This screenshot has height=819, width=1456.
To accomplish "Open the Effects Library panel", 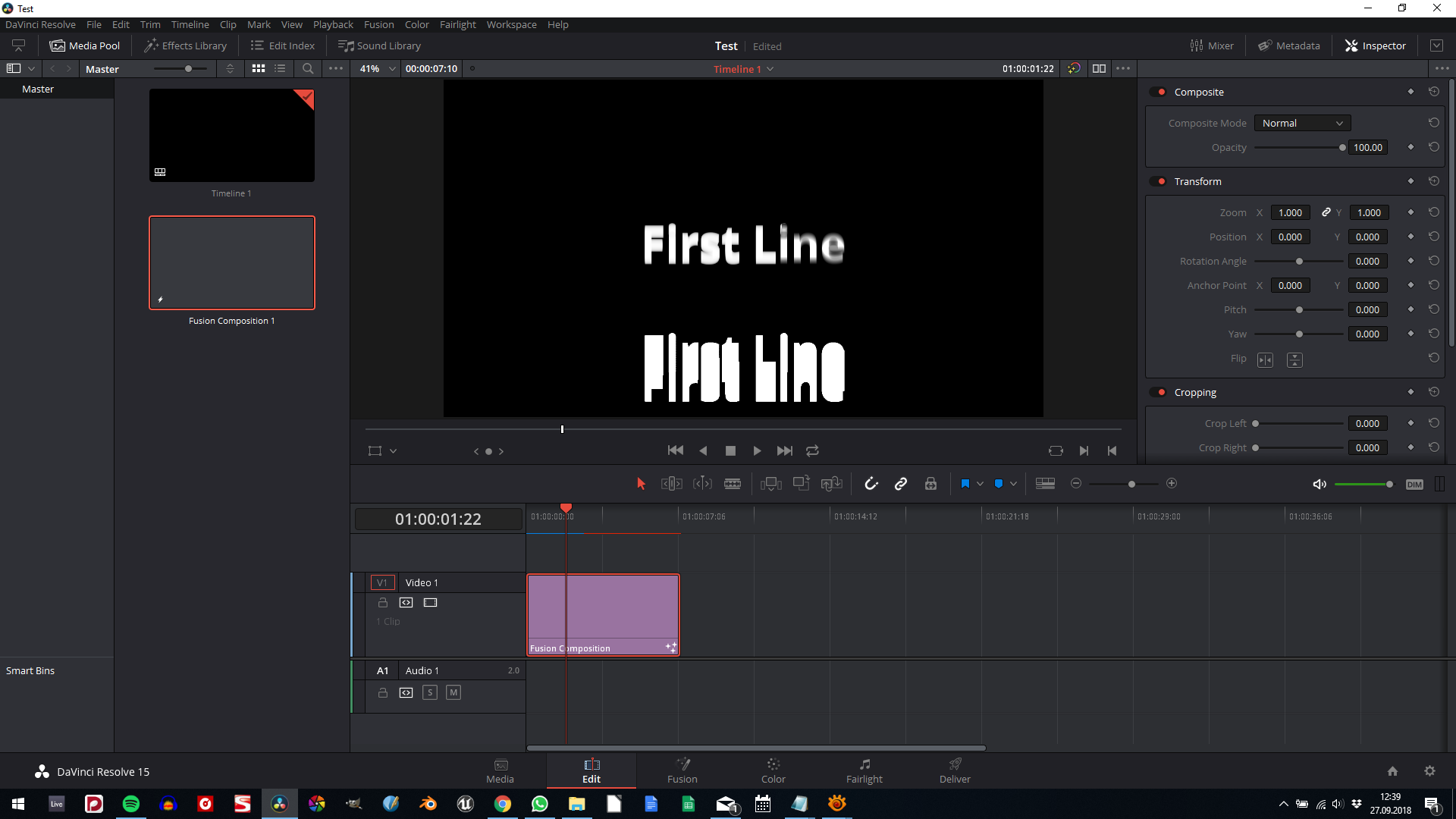I will pyautogui.click(x=186, y=45).
